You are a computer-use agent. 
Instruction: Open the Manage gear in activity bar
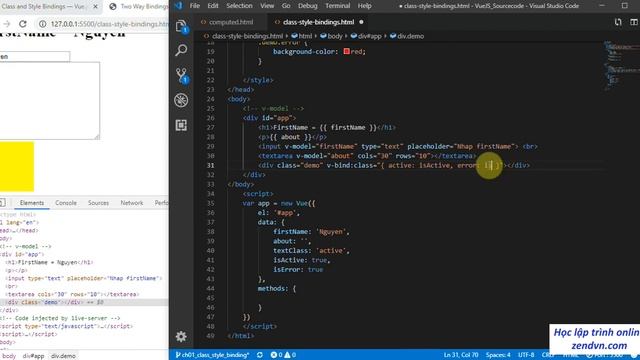tap(181, 336)
